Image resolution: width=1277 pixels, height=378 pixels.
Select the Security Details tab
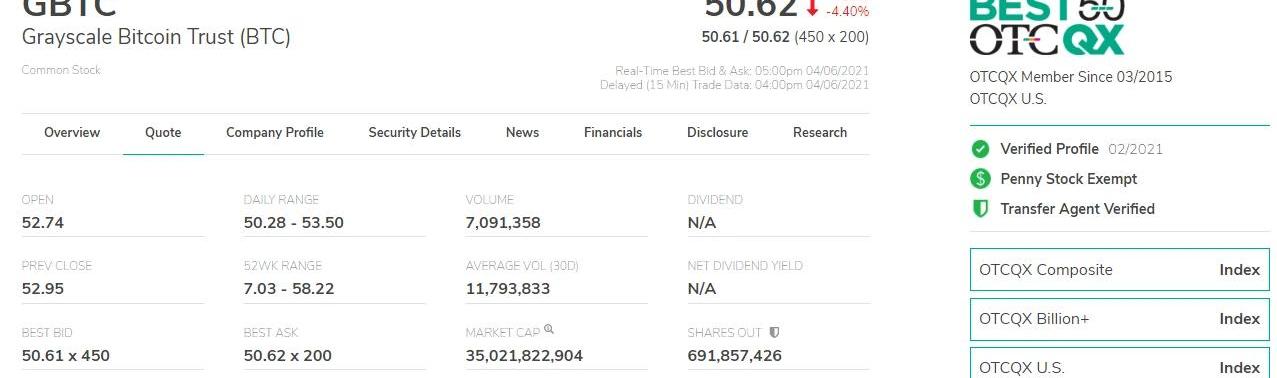pyautogui.click(x=415, y=132)
